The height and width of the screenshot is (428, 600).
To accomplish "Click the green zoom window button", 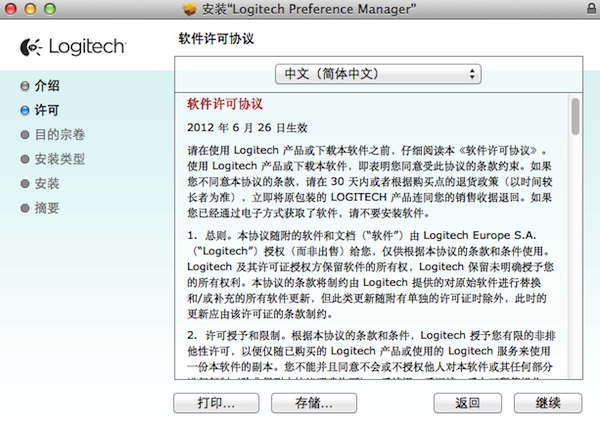I will click(50, 8).
